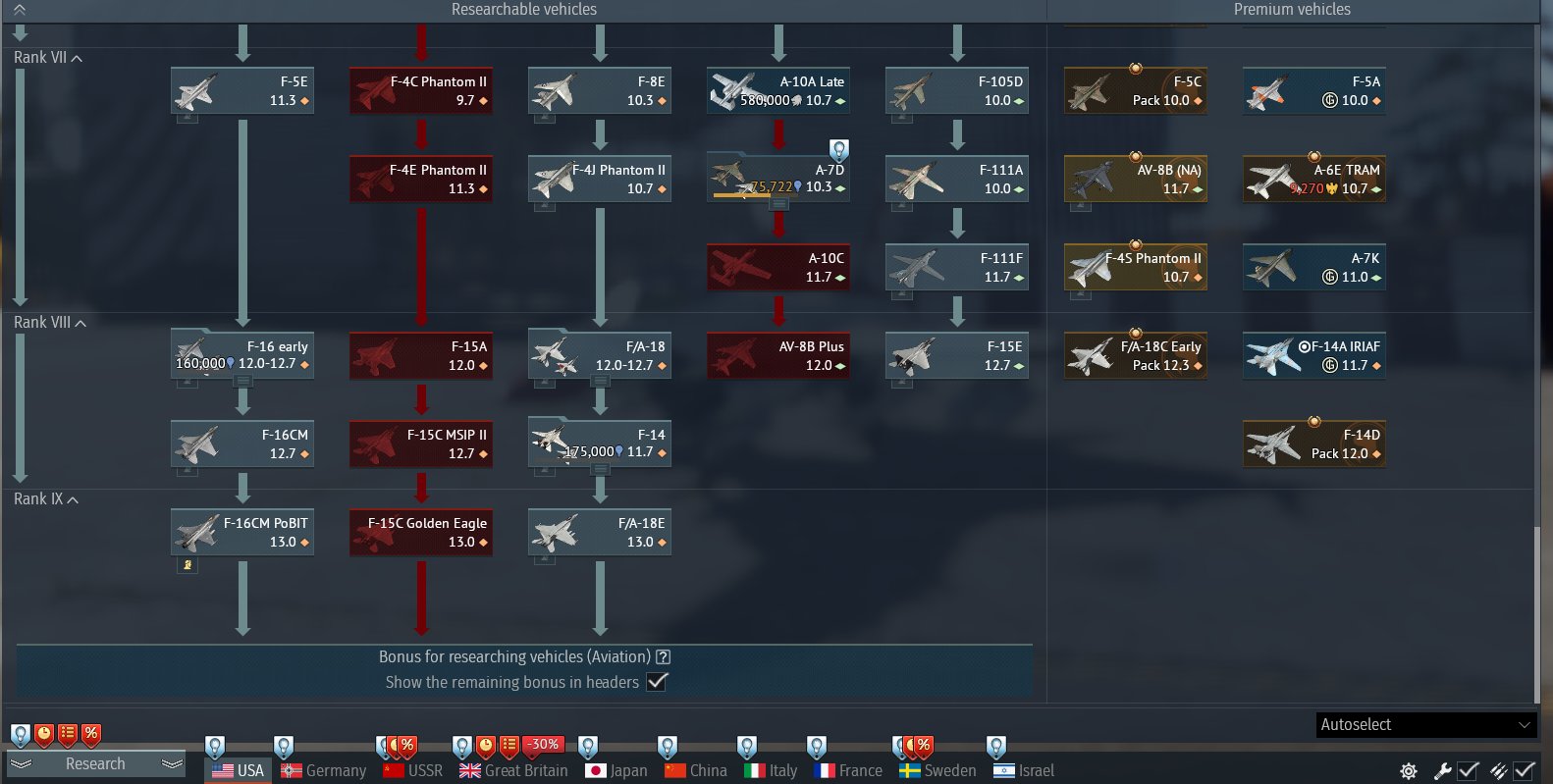
Task: Click the clock badge above the Research button
Action: pos(44,734)
